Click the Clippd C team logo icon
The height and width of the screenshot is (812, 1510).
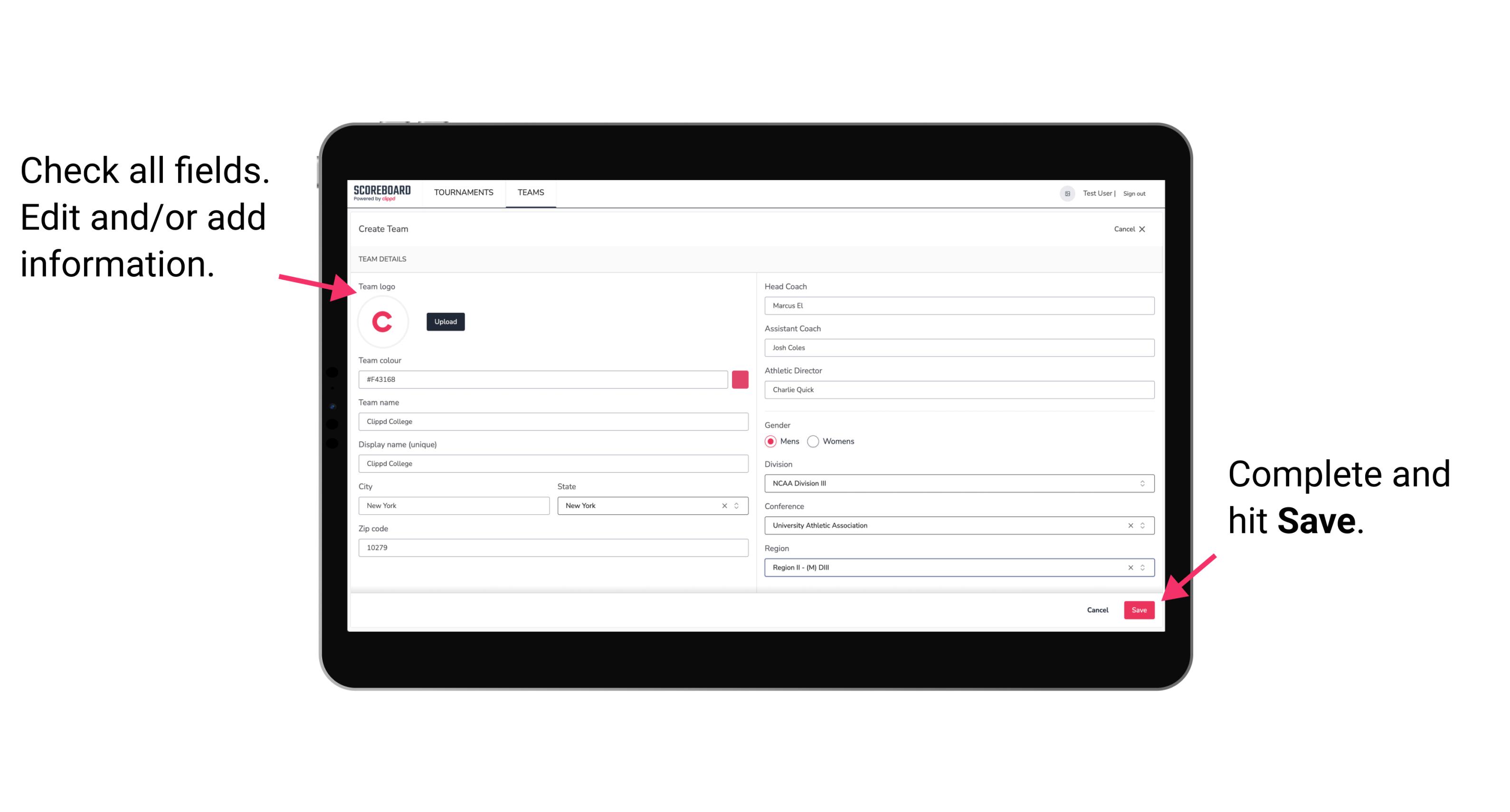tap(383, 322)
